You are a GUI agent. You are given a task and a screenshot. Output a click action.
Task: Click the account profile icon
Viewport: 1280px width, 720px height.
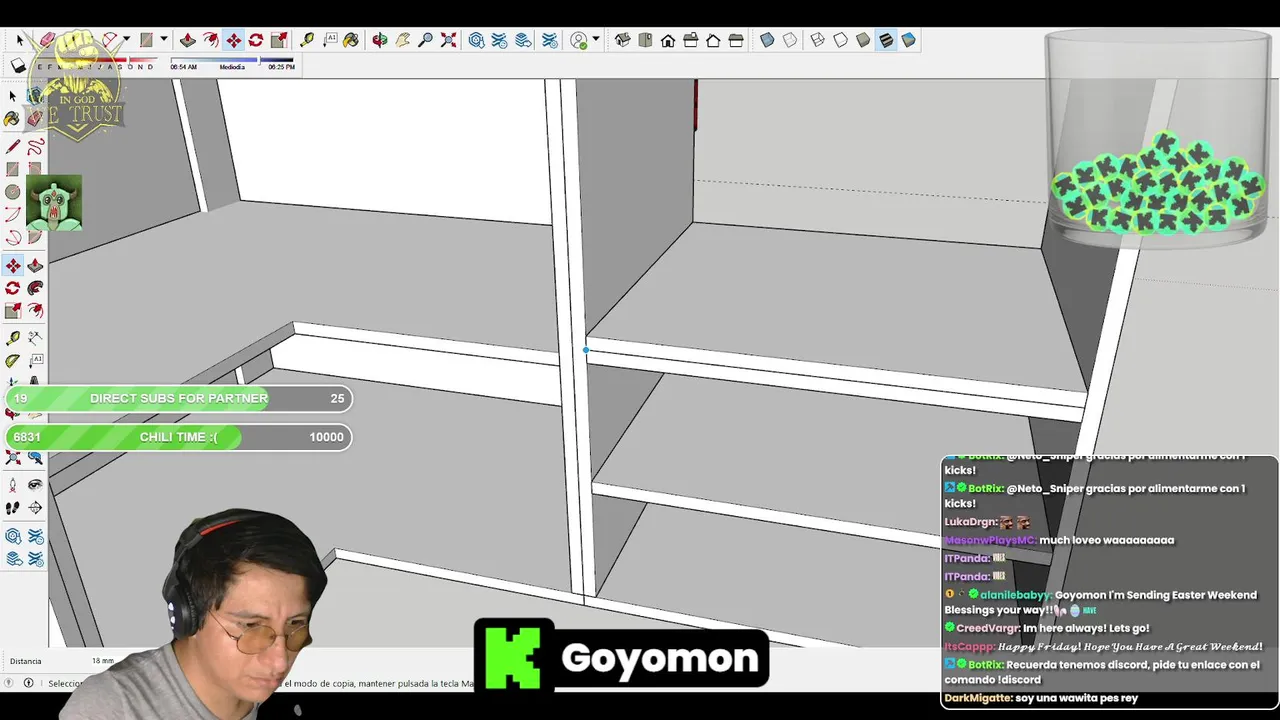pyautogui.click(x=579, y=40)
